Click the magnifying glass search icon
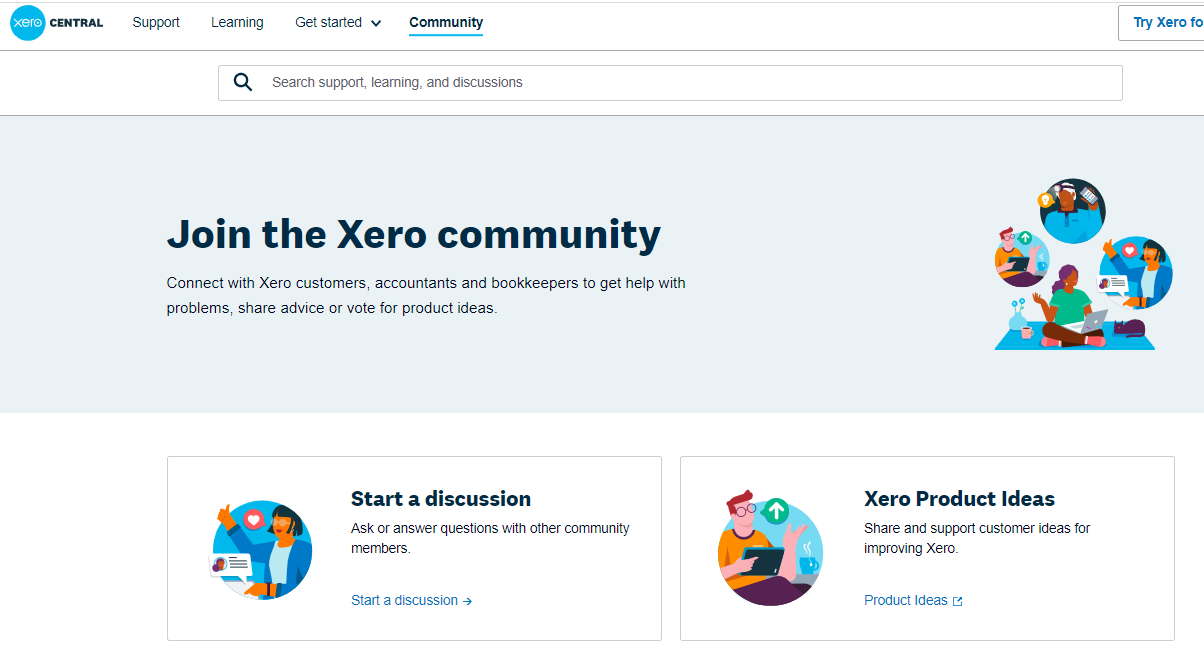 coord(243,82)
